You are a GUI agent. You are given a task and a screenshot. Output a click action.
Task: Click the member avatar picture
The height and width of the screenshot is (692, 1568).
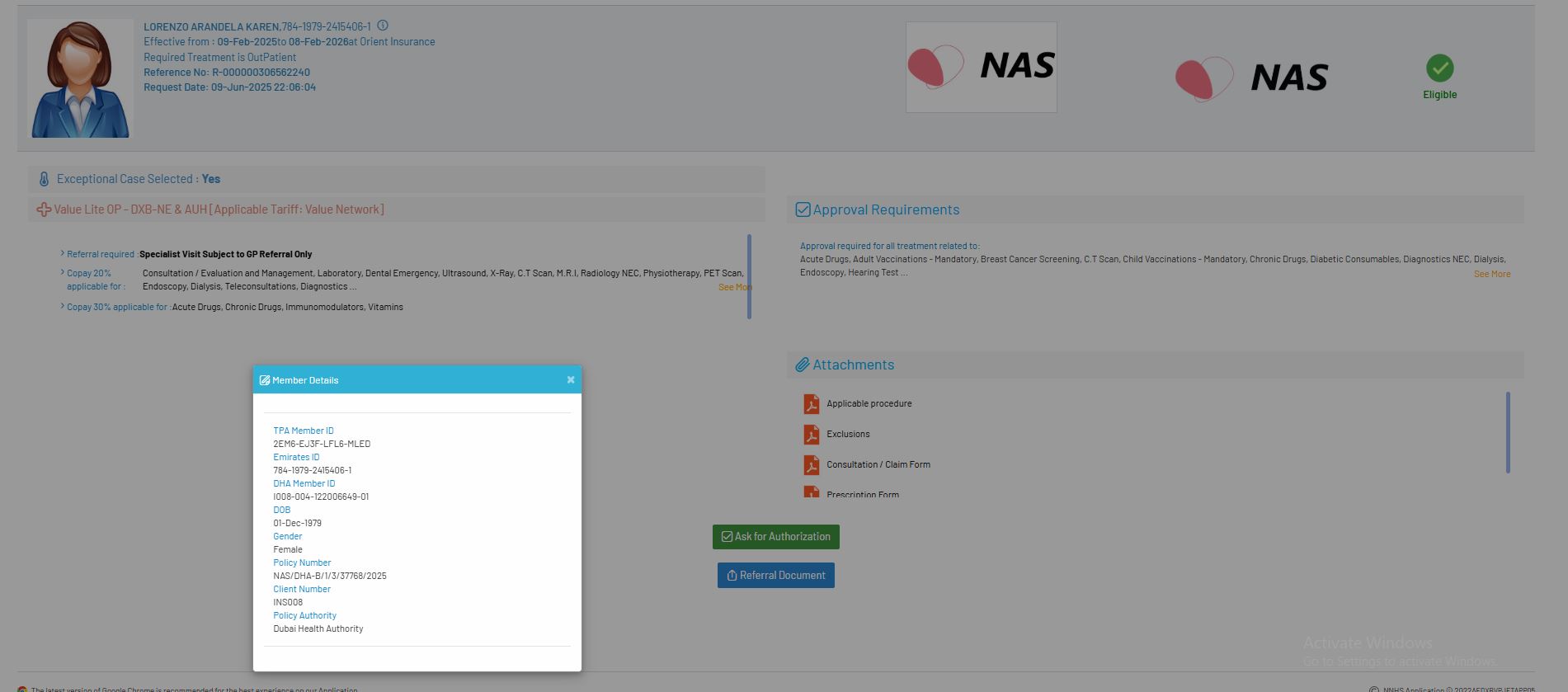pos(80,79)
